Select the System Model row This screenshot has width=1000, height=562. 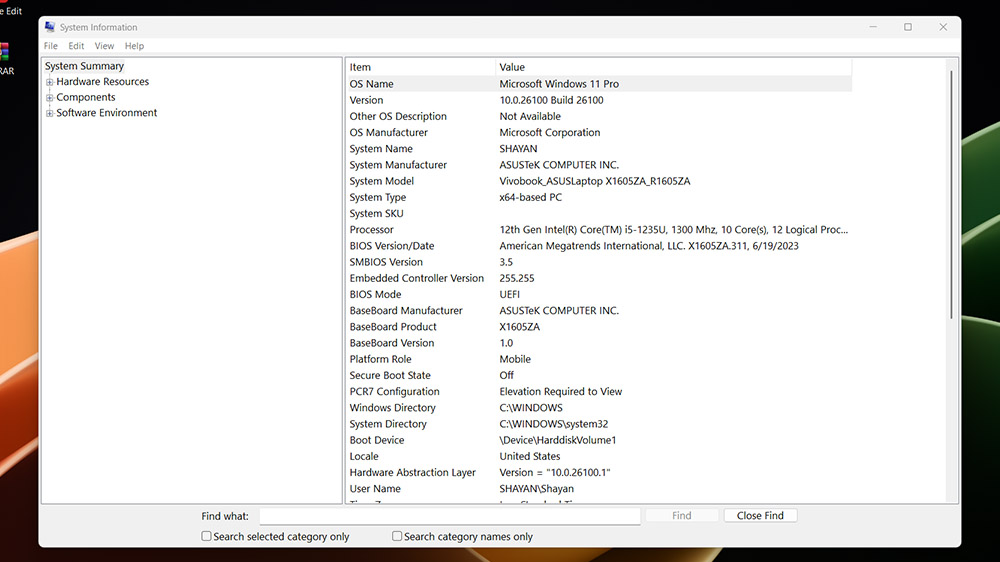coord(599,181)
